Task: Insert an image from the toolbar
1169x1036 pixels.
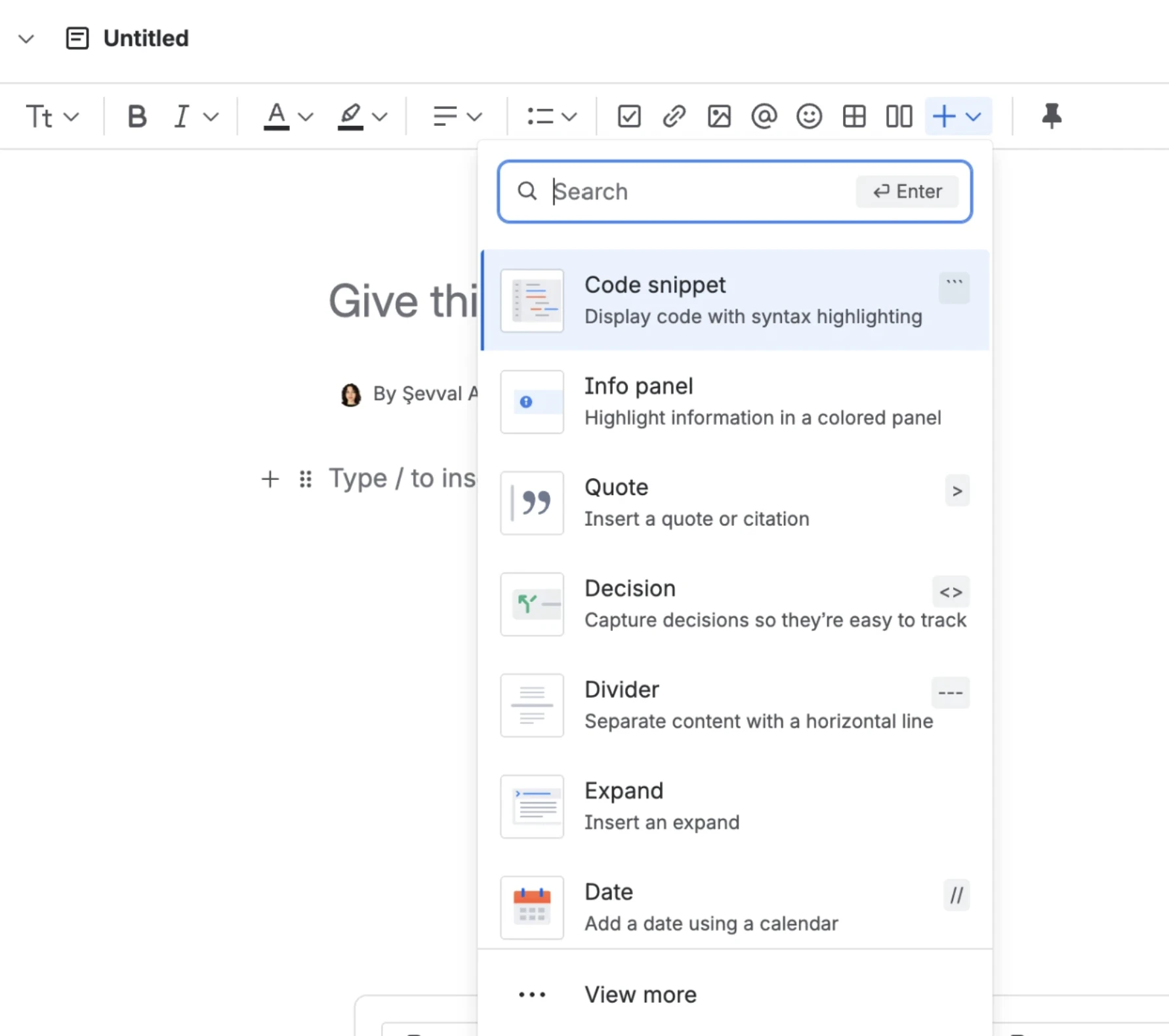Action: pos(719,117)
